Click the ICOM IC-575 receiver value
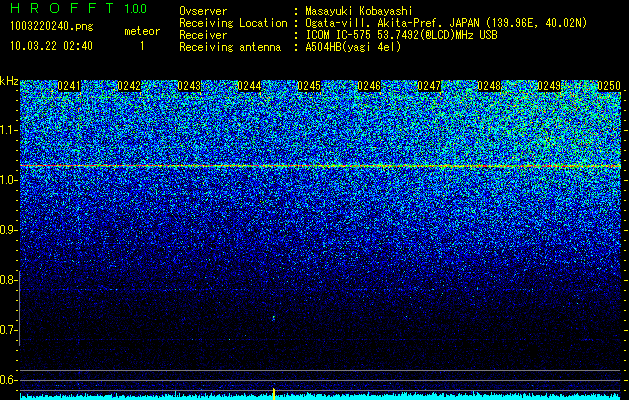The image size is (629, 400). tap(401, 35)
